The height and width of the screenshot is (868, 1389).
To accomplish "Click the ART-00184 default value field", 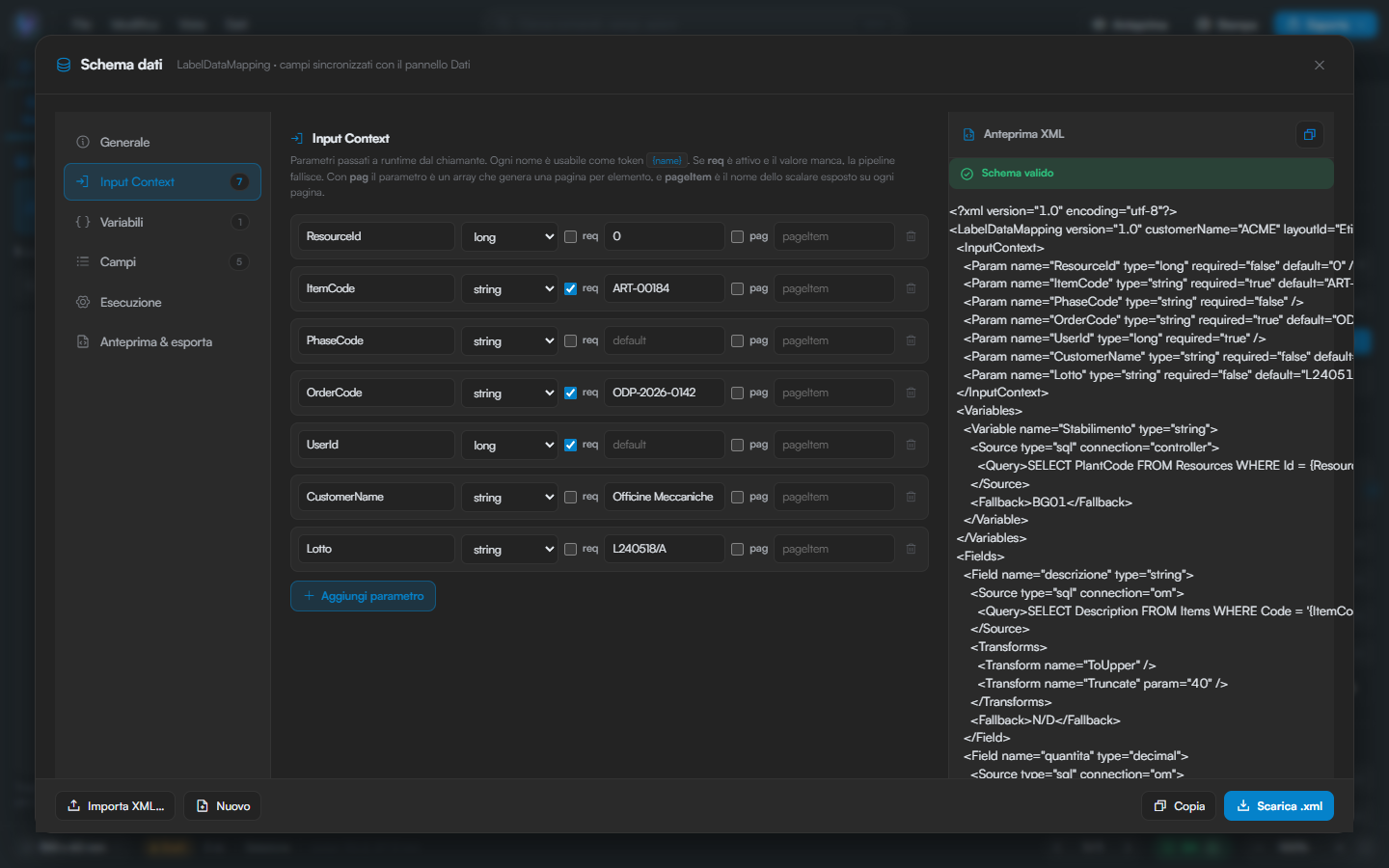I will (665, 288).
